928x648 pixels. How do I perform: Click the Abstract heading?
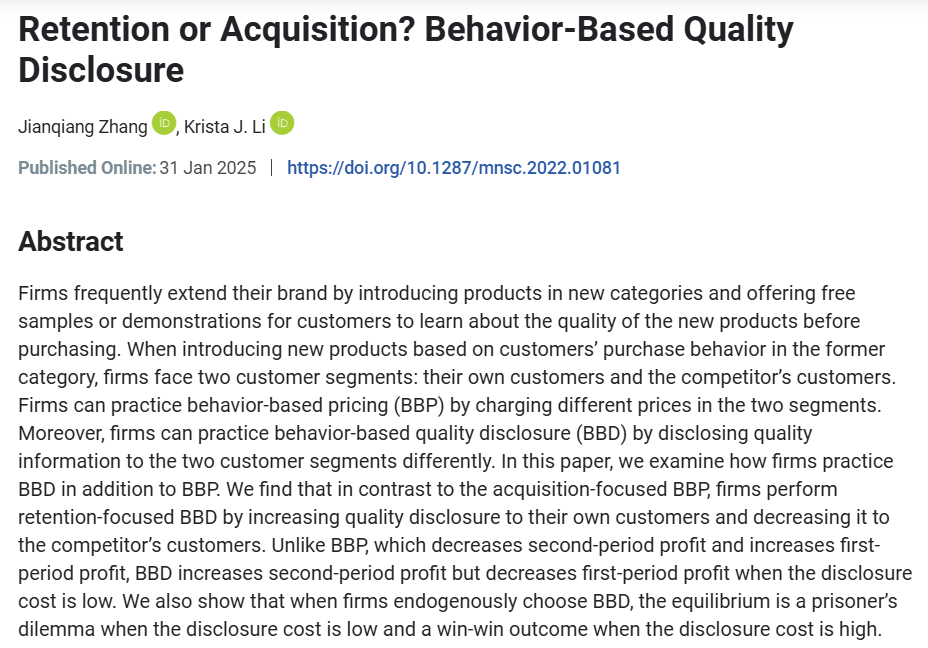click(x=71, y=242)
